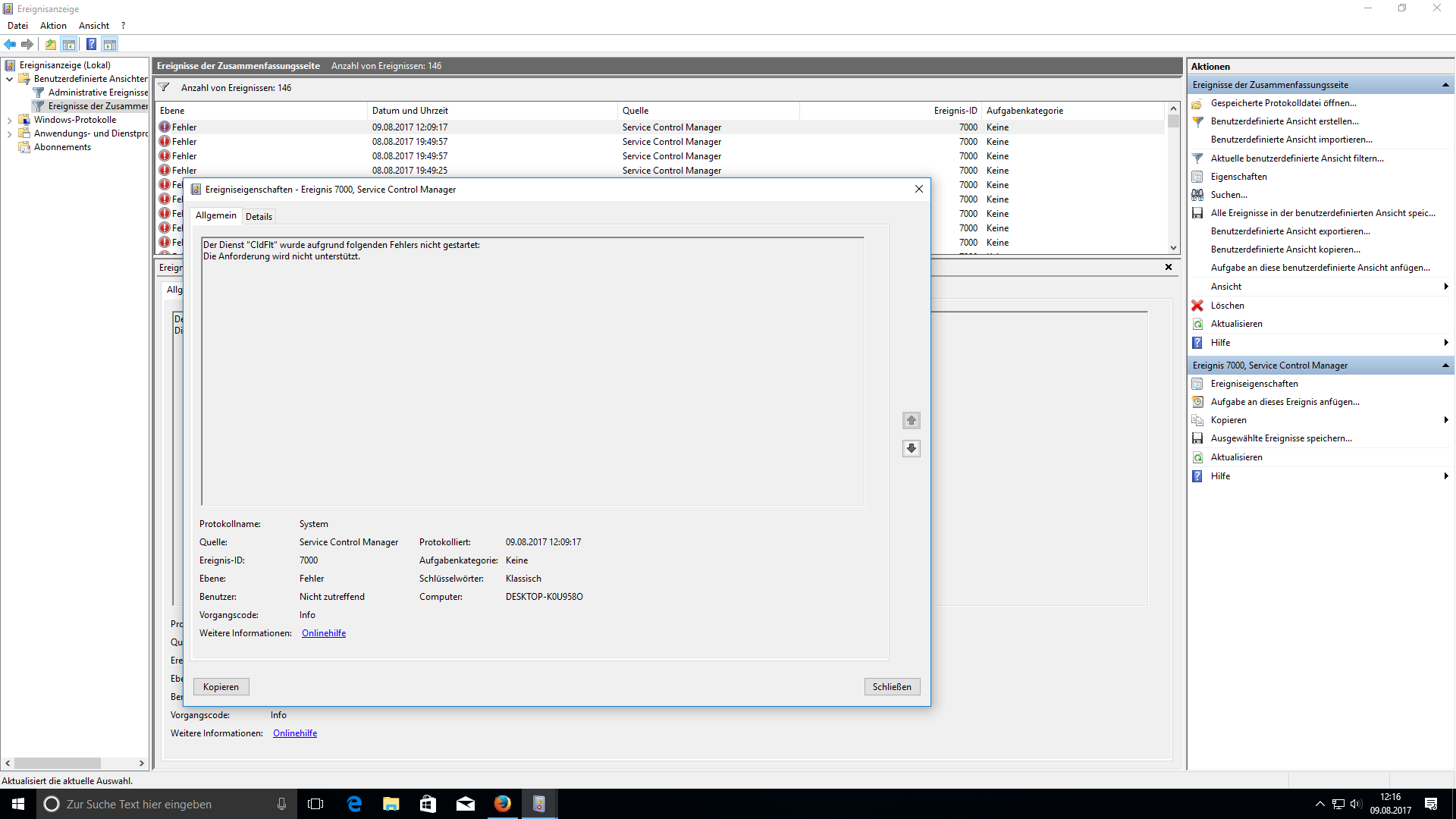Click up arrow for previous event
1456x819 pixels.
(912, 420)
